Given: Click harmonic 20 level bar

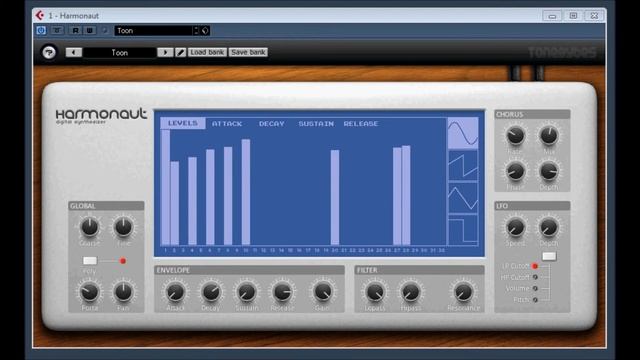Looking at the screenshot, I should (335, 198).
